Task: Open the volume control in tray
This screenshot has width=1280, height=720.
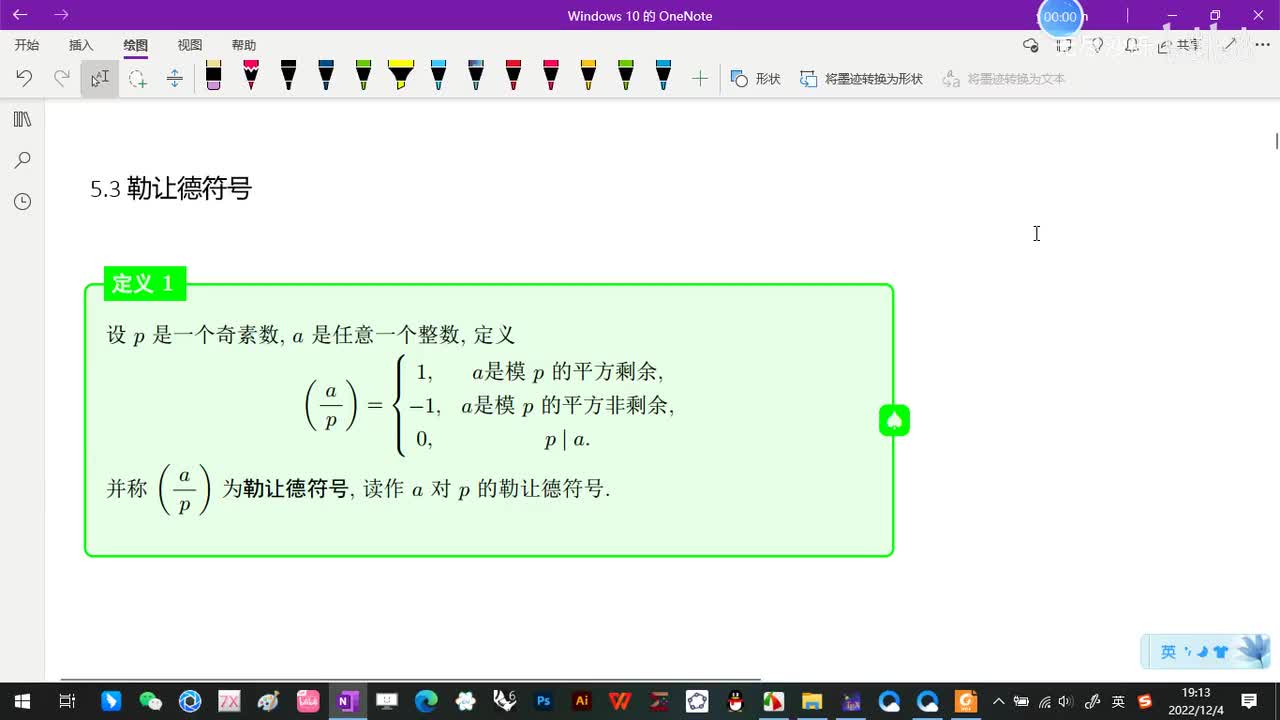Action: 1065,701
